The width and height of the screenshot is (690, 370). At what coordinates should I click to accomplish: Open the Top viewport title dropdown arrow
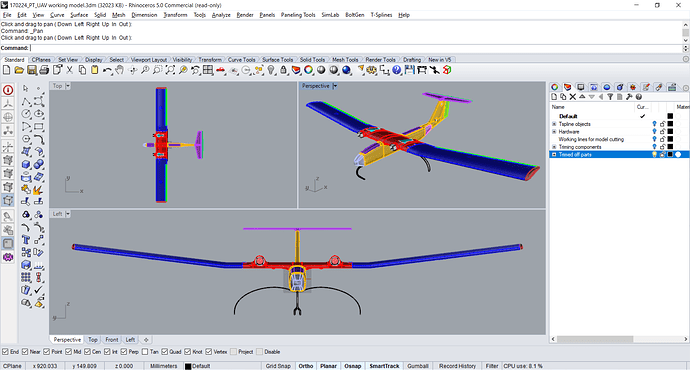pos(68,86)
